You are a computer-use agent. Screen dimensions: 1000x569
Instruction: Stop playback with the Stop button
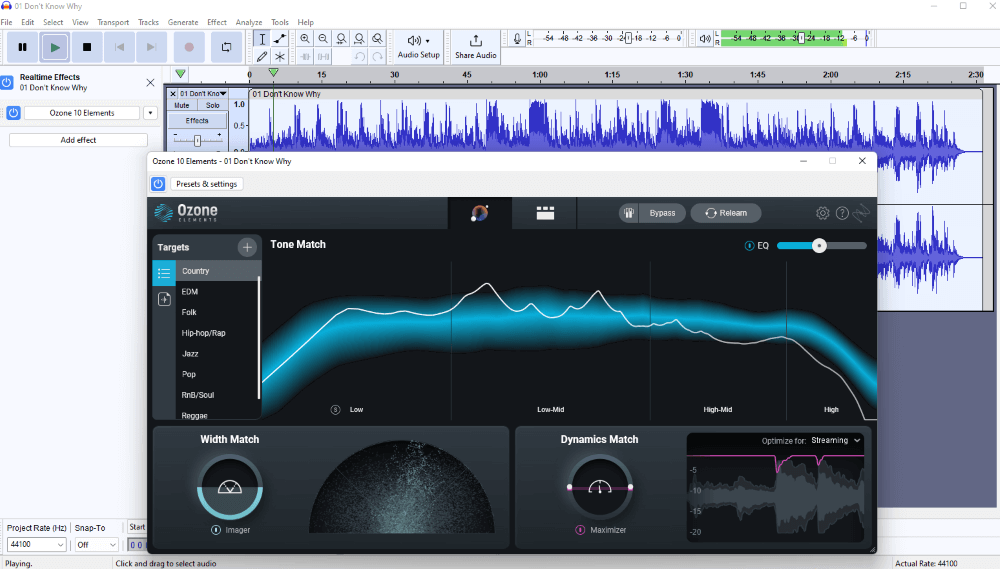(x=87, y=47)
